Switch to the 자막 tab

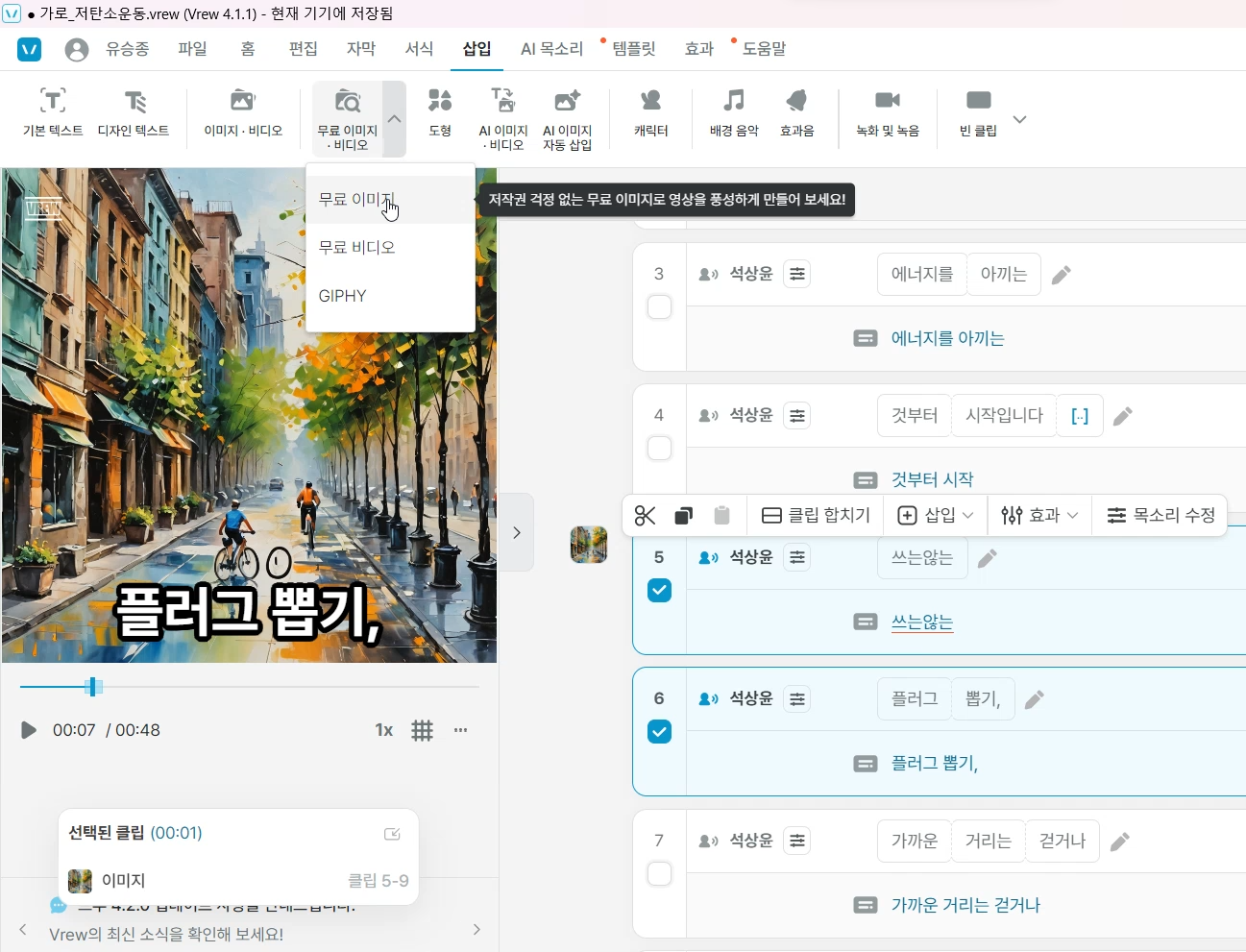pos(361,49)
